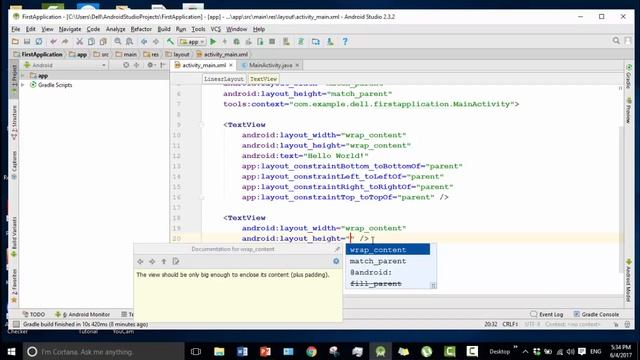
Task: Click the Replace toolbar icon
Action: pyautogui.click(x=129, y=42)
